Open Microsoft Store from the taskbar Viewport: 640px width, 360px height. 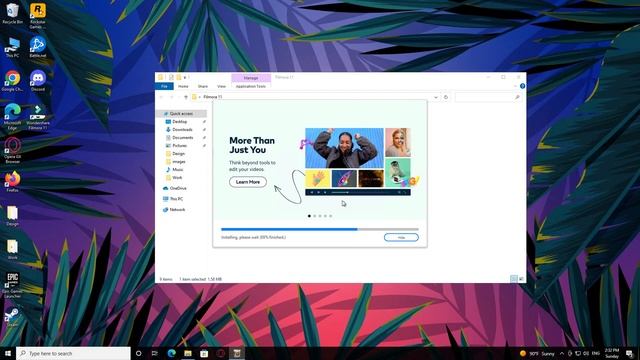[204, 353]
